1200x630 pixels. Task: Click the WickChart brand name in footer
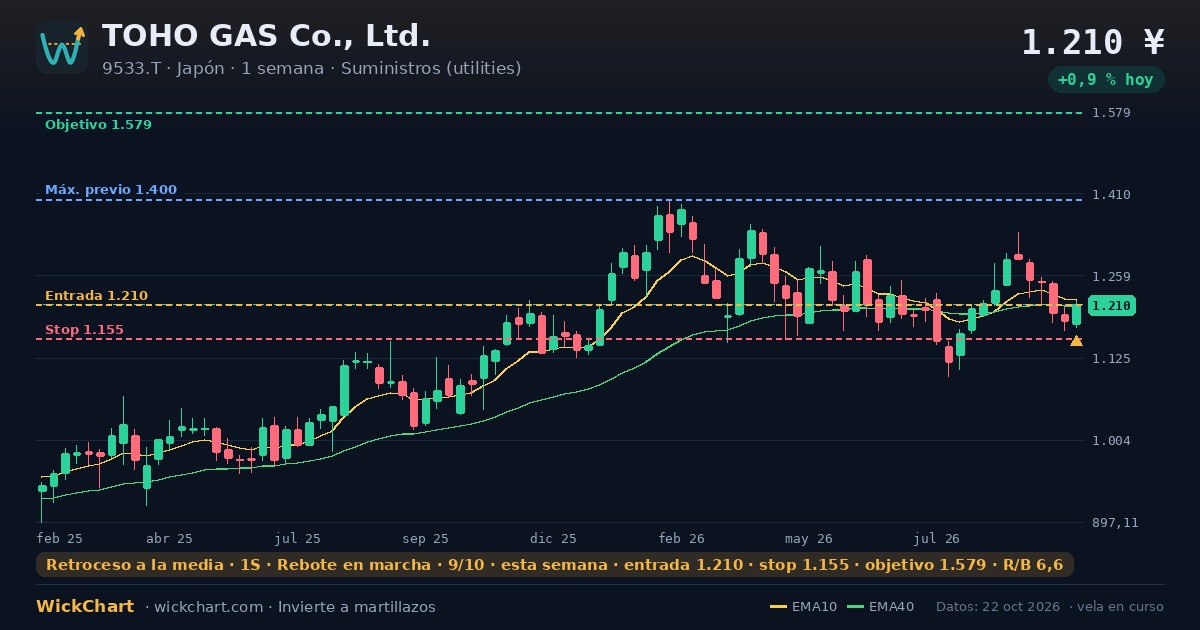point(85,607)
